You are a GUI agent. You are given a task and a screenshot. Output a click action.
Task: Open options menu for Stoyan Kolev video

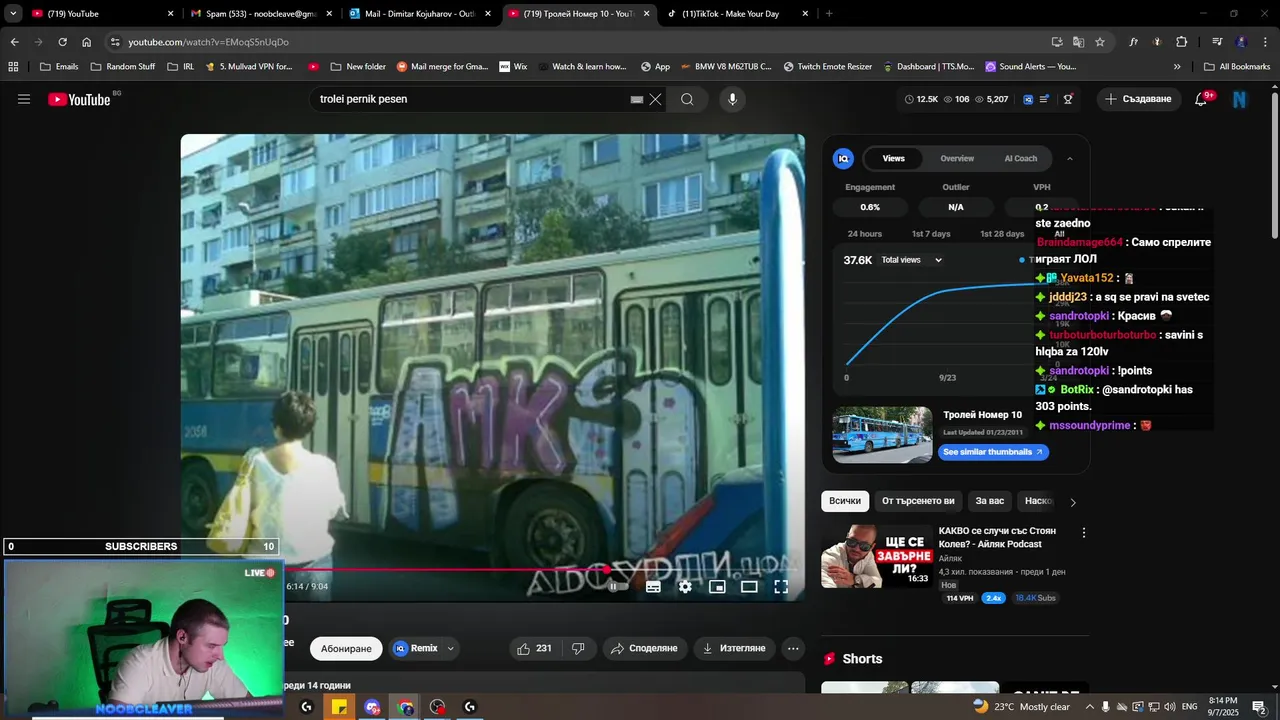1083,533
